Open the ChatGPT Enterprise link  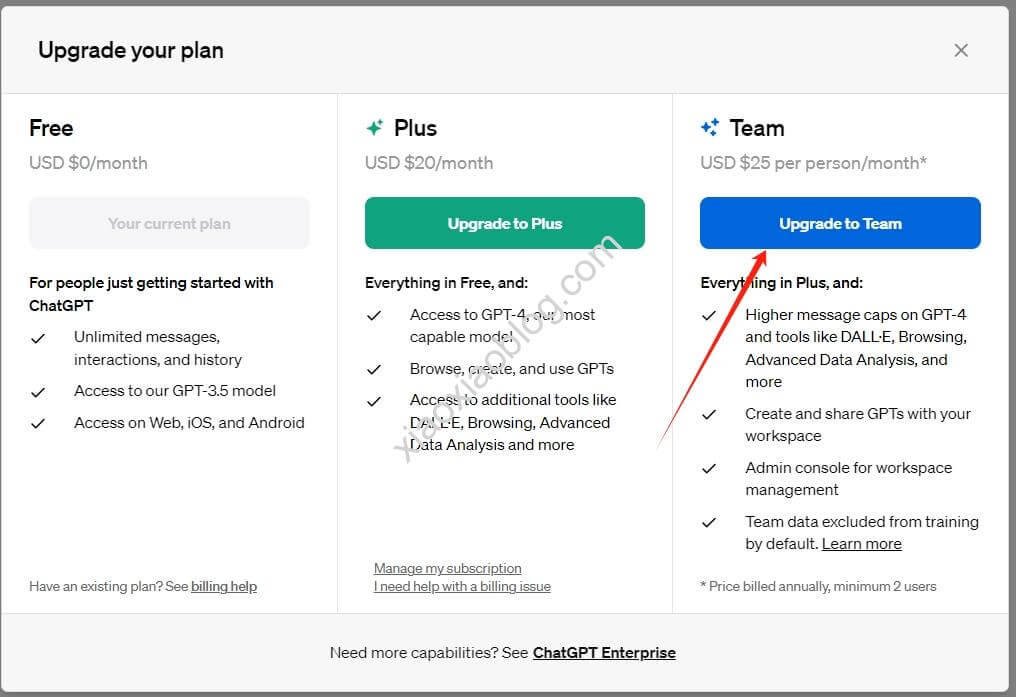pos(604,653)
